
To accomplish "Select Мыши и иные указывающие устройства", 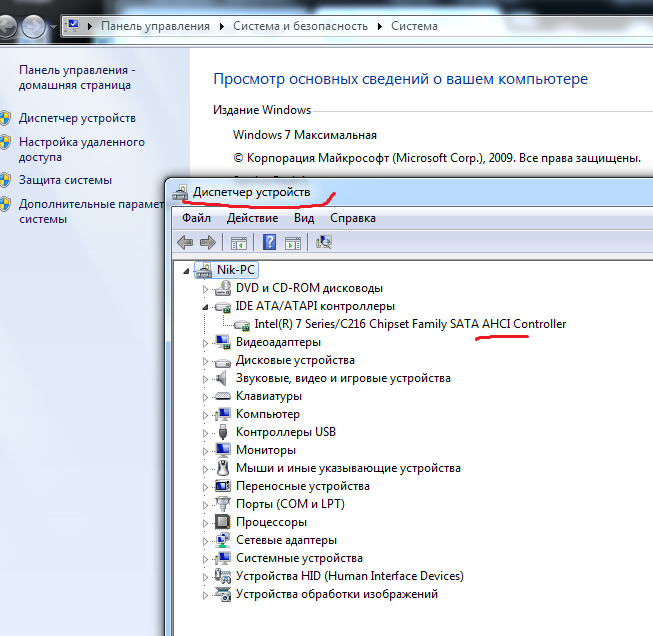I will click(348, 468).
